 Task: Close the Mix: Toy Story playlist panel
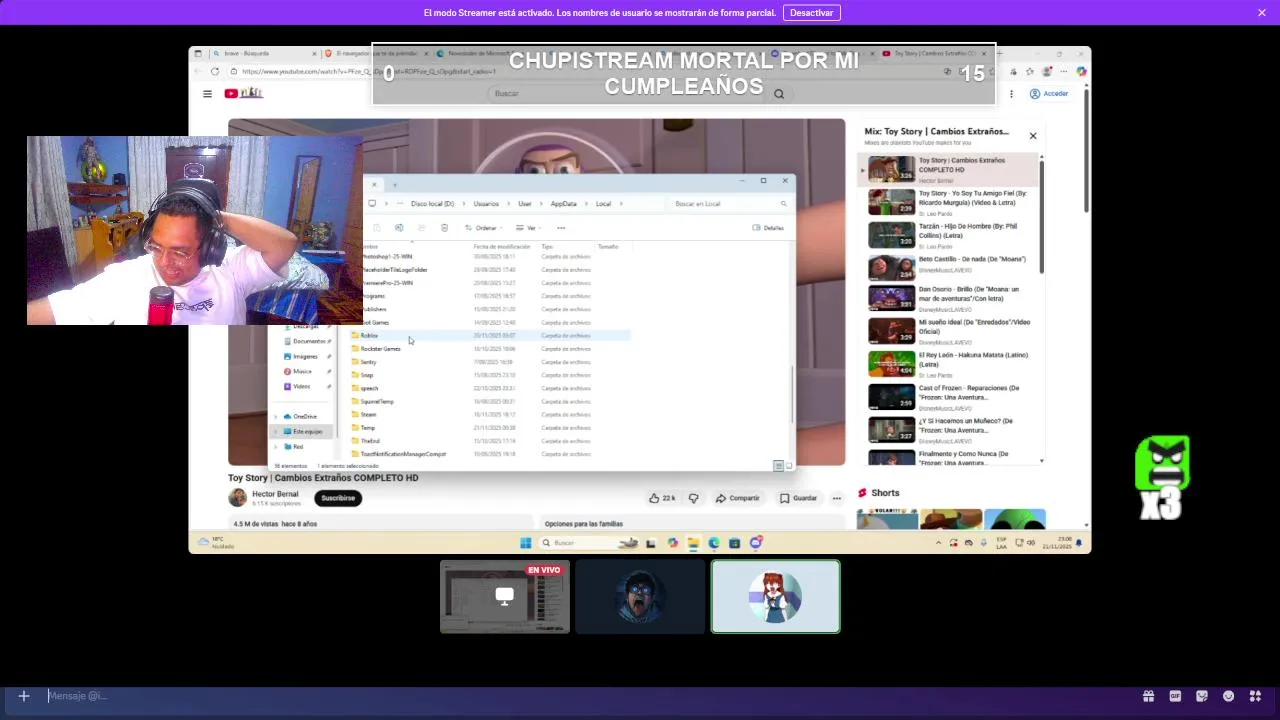tap(1033, 136)
